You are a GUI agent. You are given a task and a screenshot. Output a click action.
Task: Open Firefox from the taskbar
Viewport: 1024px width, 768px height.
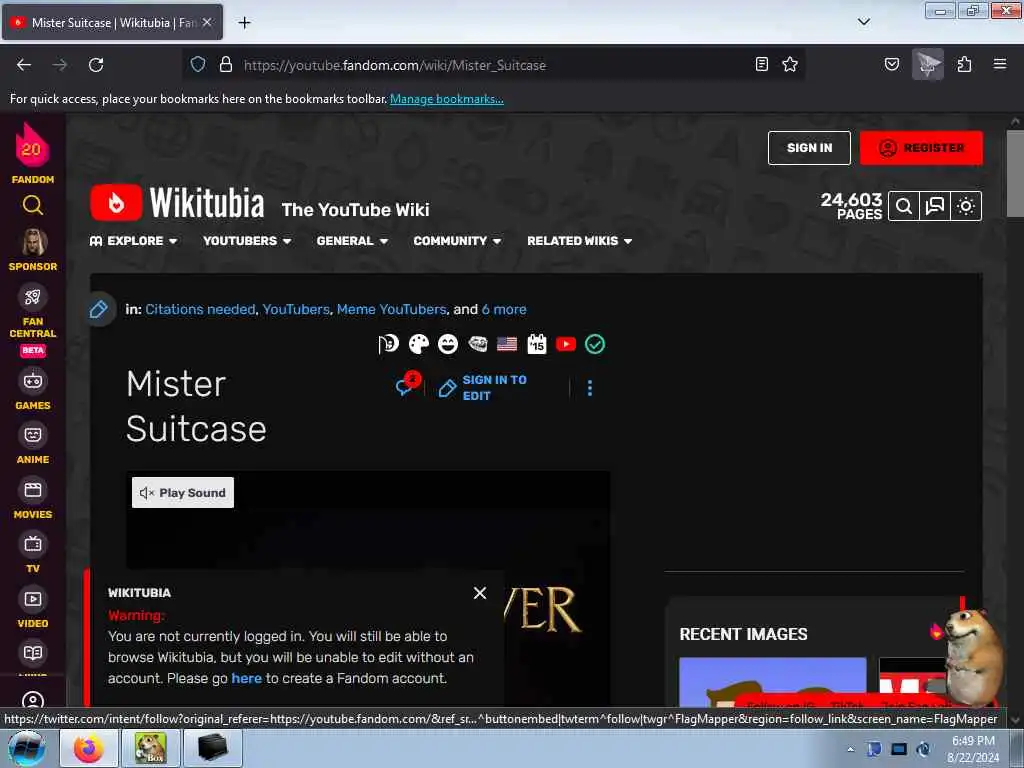pos(89,748)
